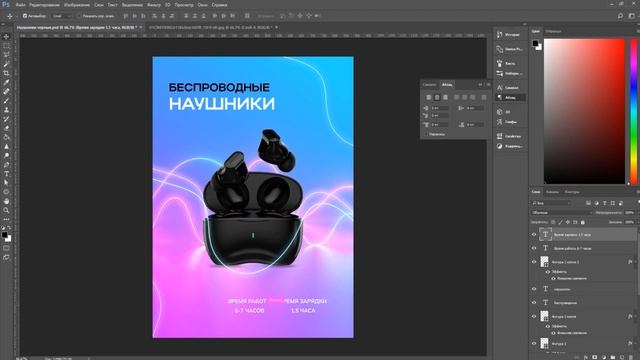
Task: Expand fx arrow on bottom 'Фигура 1' layer
Action: click(635, 343)
